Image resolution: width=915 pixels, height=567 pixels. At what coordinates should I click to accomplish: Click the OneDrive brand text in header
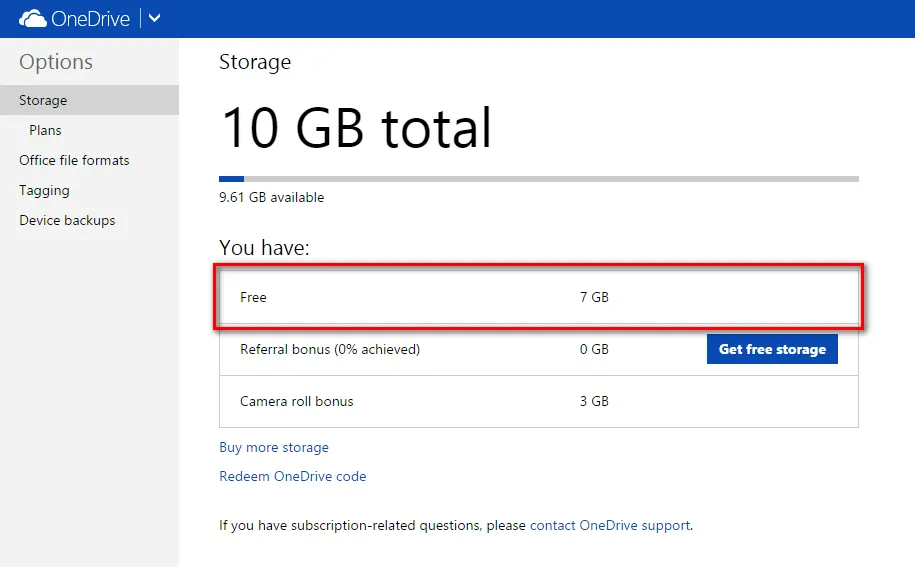(90, 19)
